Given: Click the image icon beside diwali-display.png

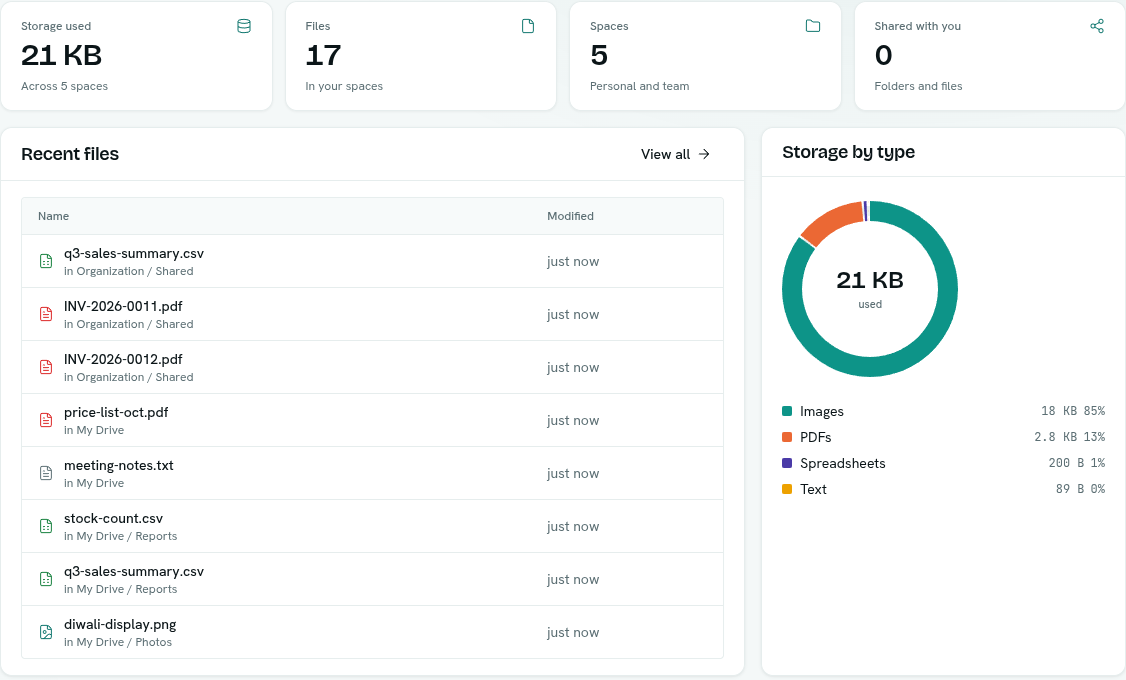Looking at the screenshot, I should [x=46, y=633].
